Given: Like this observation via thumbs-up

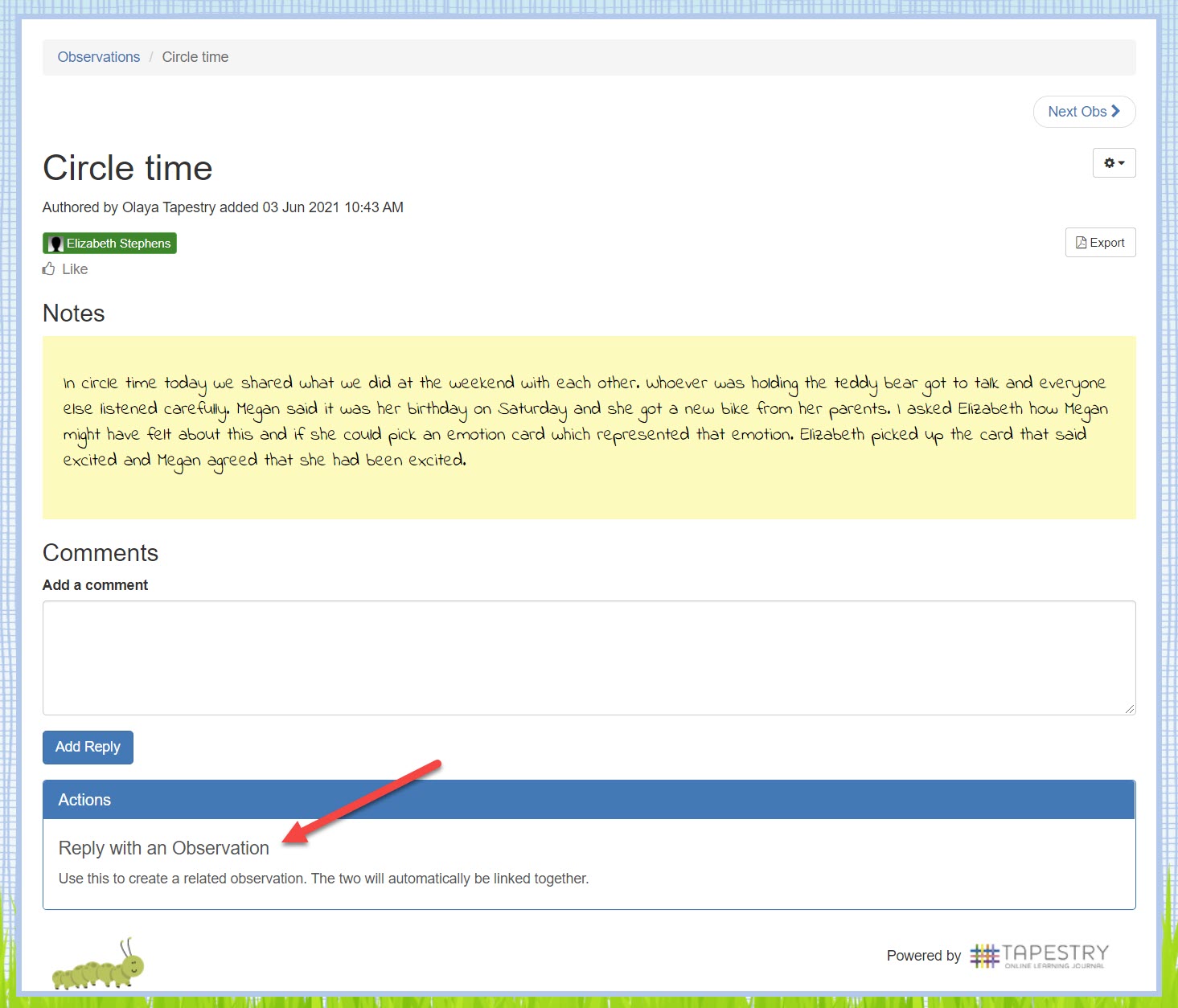Looking at the screenshot, I should coord(65,269).
